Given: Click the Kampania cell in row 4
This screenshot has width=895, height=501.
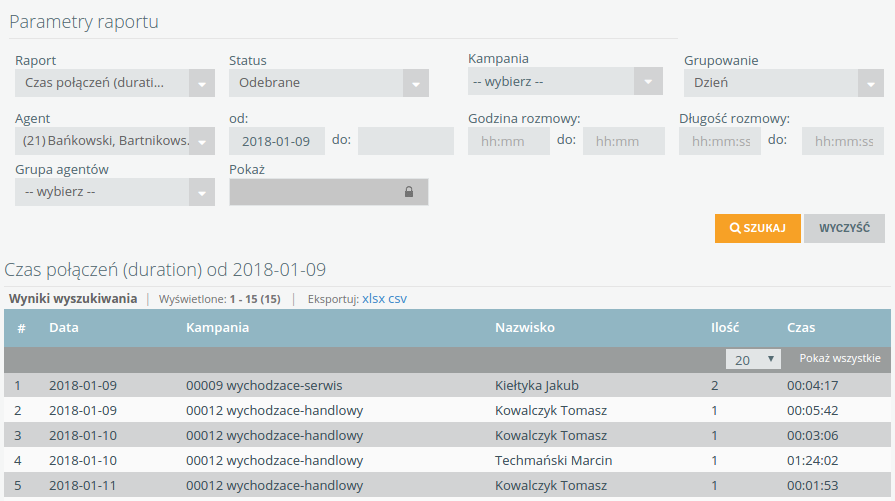Looking at the screenshot, I should 275,460.
